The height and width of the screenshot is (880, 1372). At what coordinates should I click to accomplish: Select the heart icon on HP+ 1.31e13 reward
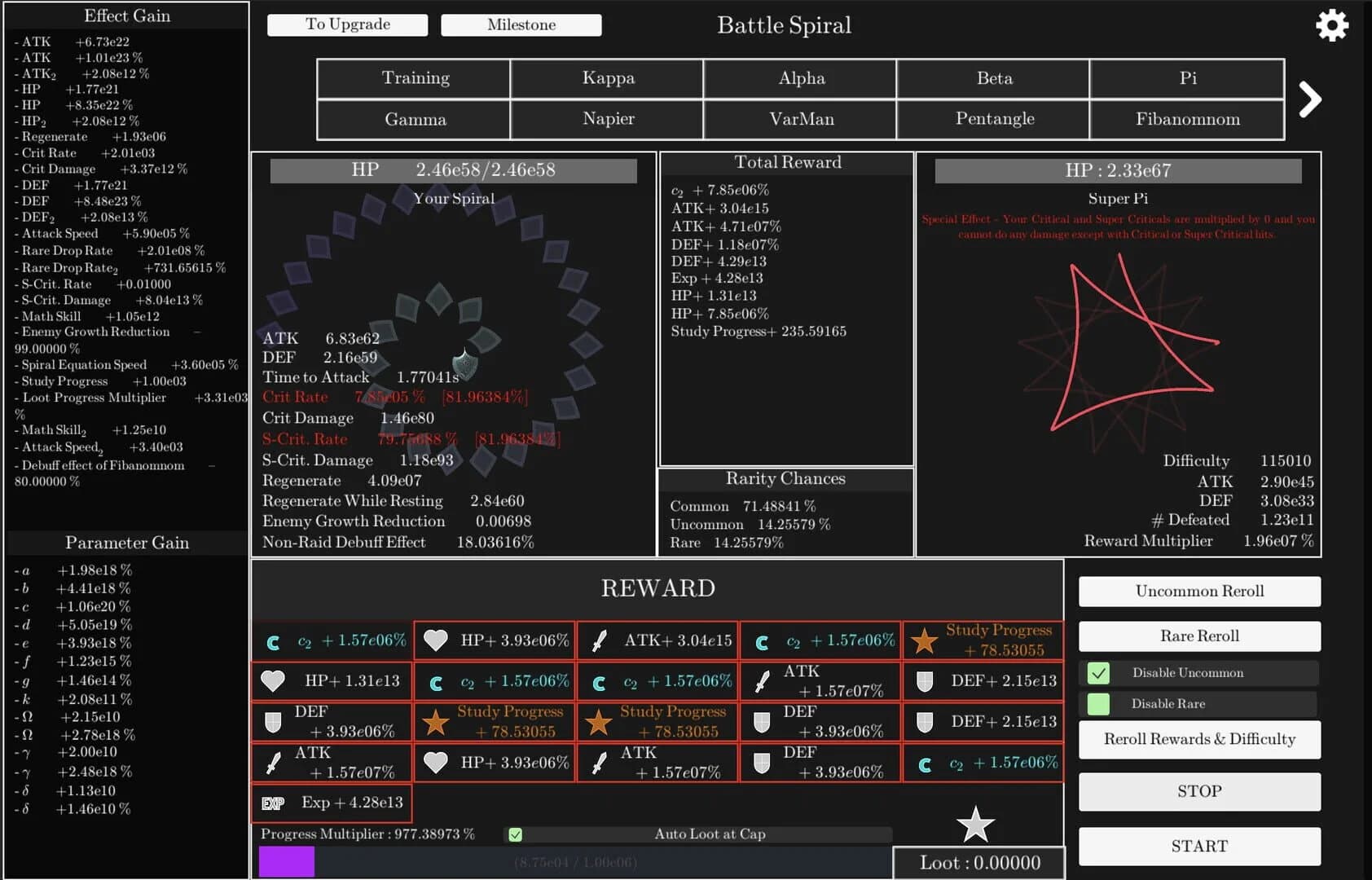click(273, 681)
